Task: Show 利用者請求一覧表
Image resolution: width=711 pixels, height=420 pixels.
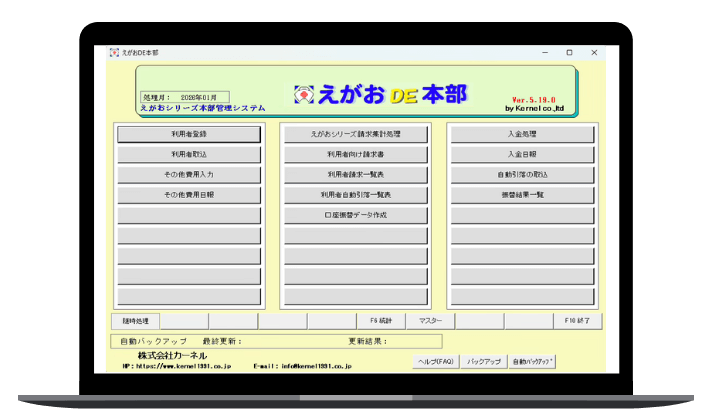Action: pyautogui.click(x=355, y=175)
